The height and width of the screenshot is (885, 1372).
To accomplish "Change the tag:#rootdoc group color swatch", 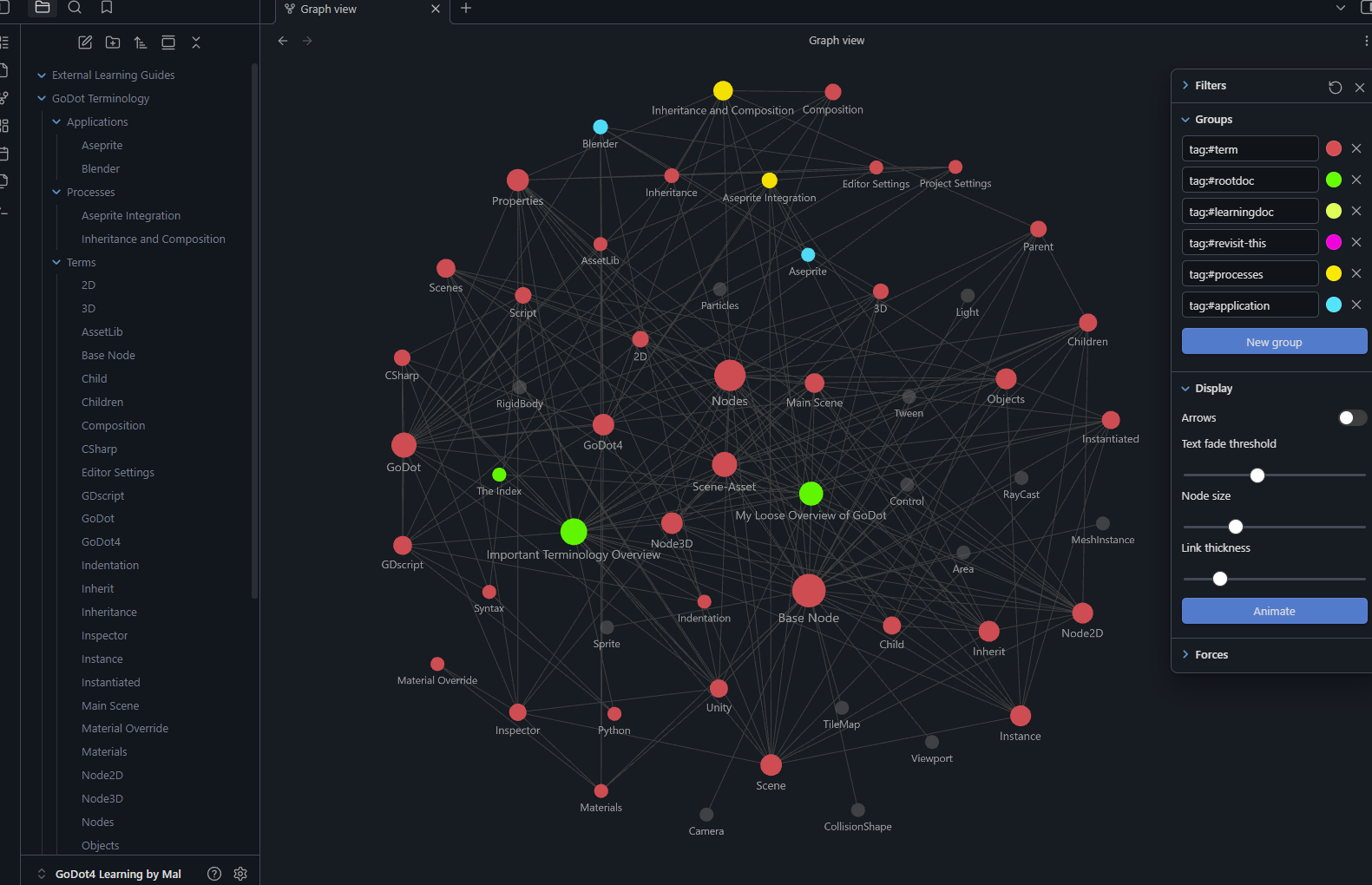I will coord(1334,180).
